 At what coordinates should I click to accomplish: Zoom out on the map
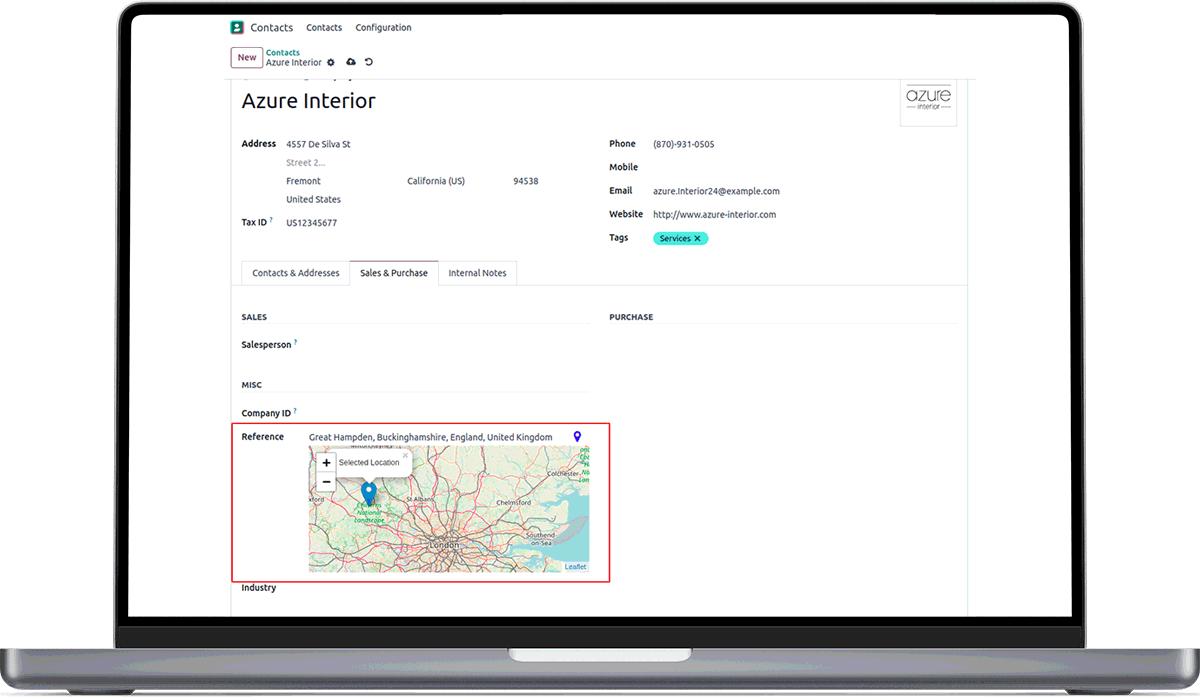coord(326,481)
